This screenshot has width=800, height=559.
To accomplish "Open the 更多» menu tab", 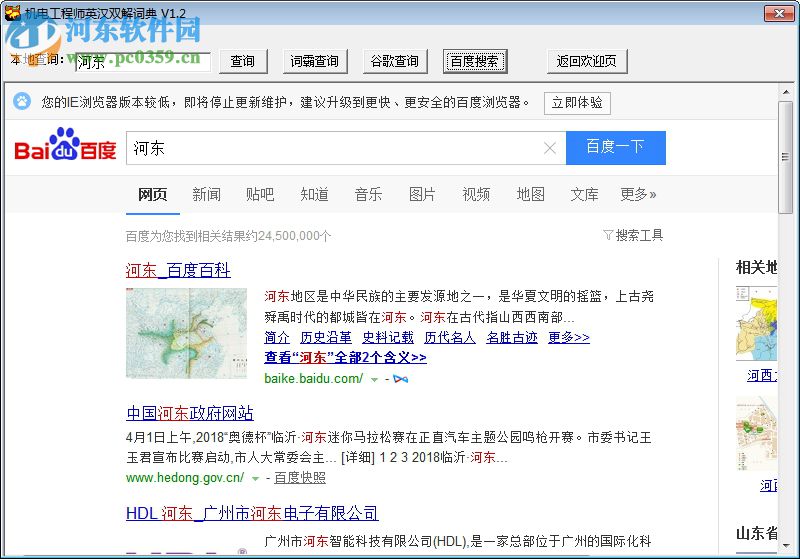I will pos(638,194).
